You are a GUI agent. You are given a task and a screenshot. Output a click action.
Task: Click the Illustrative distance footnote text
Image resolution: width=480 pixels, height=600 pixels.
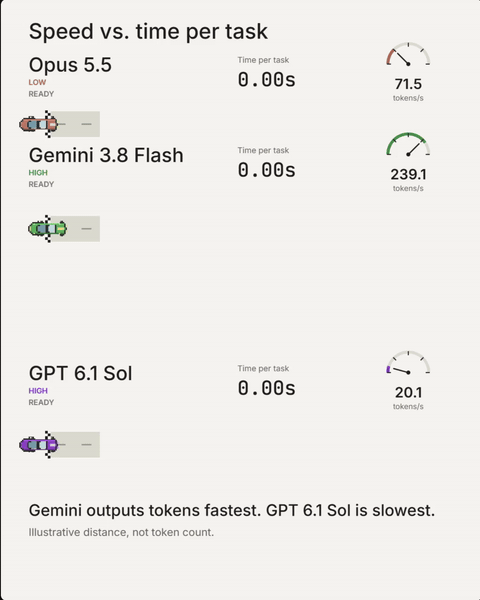[x=121, y=532]
